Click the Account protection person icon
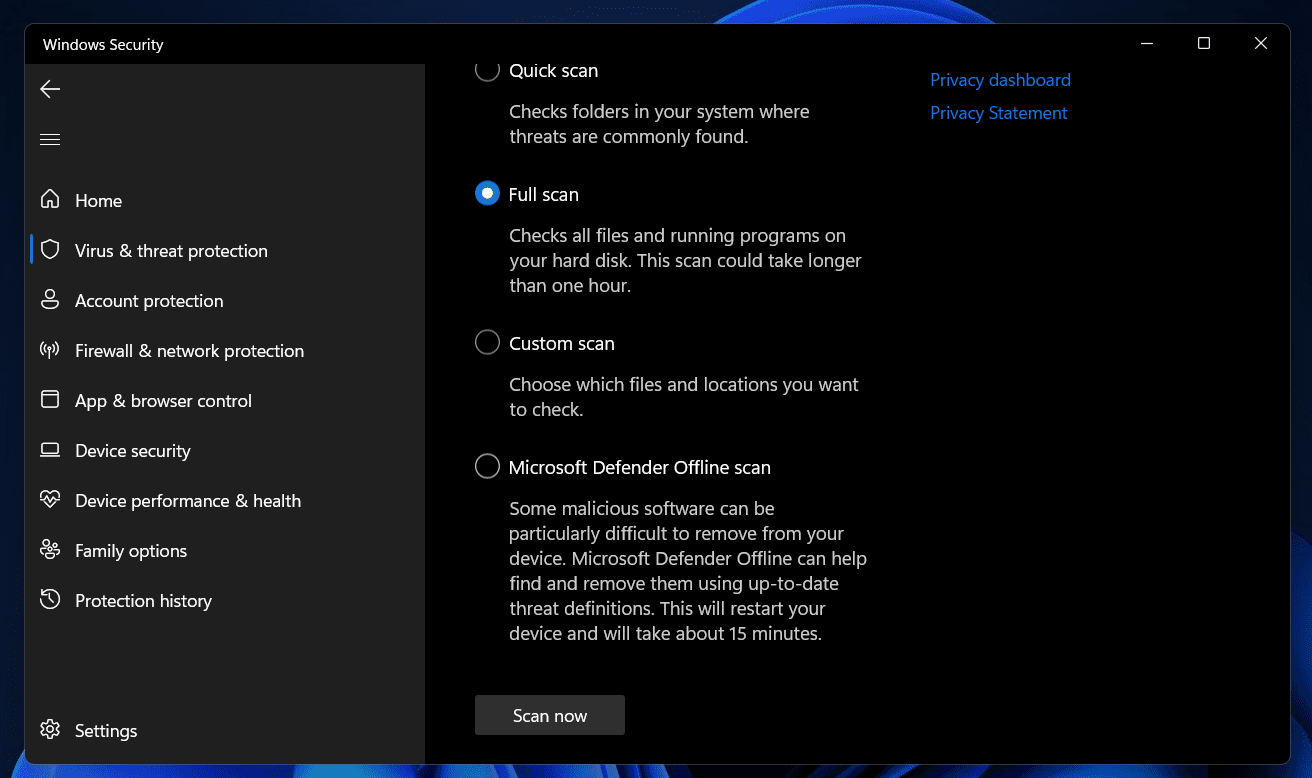This screenshot has width=1312, height=778. [x=50, y=300]
